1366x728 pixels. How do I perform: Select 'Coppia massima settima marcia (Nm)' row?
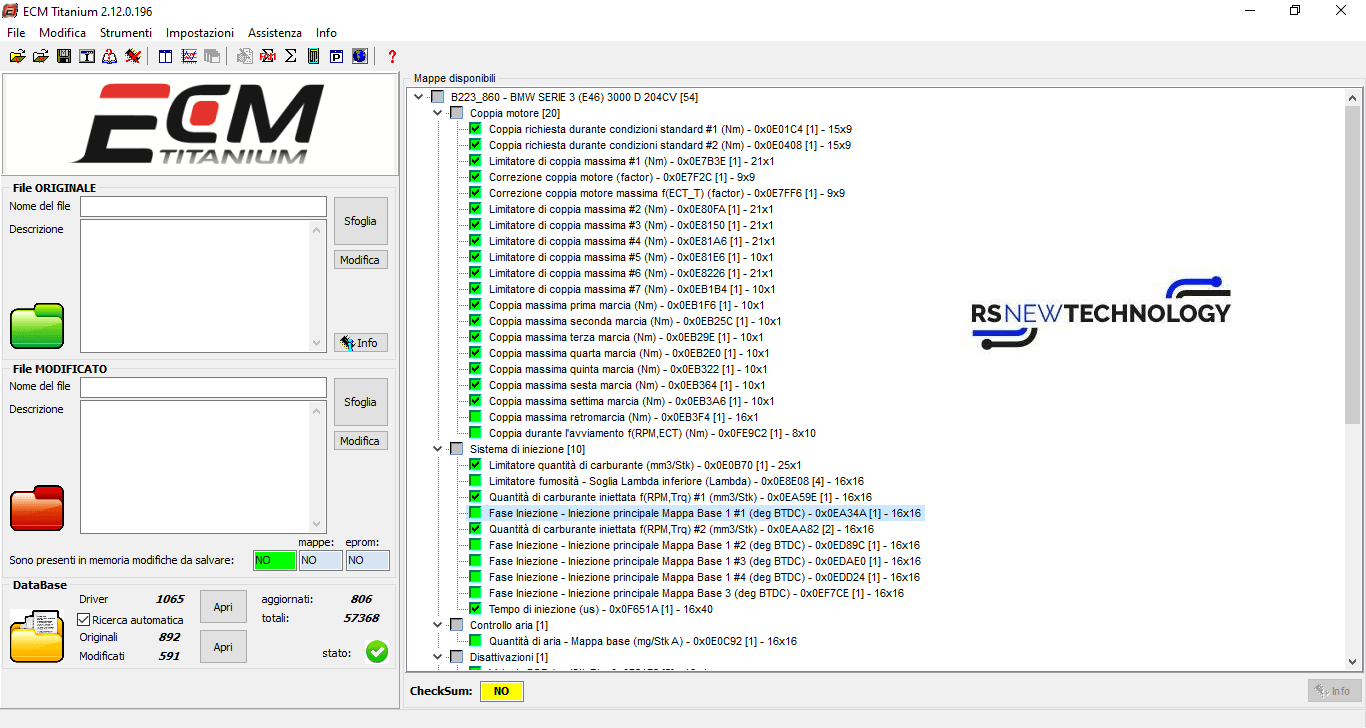631,401
